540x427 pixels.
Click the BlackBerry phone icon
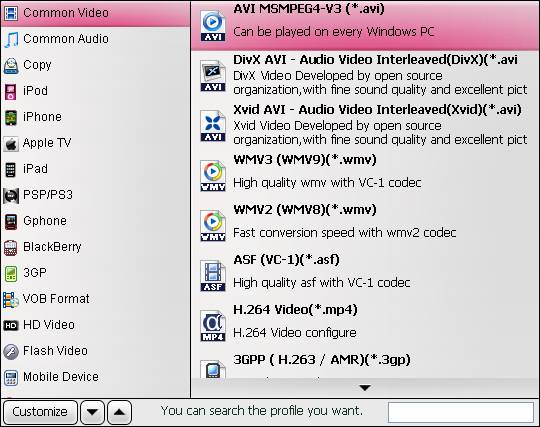[11, 248]
